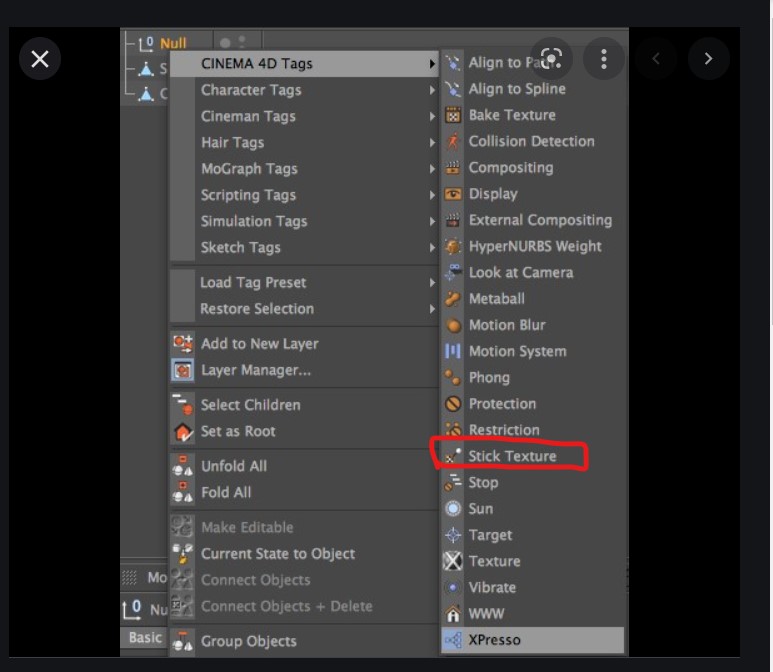Viewport: 773px width, 672px height.
Task: Open the three-dot more options button
Action: click(x=604, y=59)
